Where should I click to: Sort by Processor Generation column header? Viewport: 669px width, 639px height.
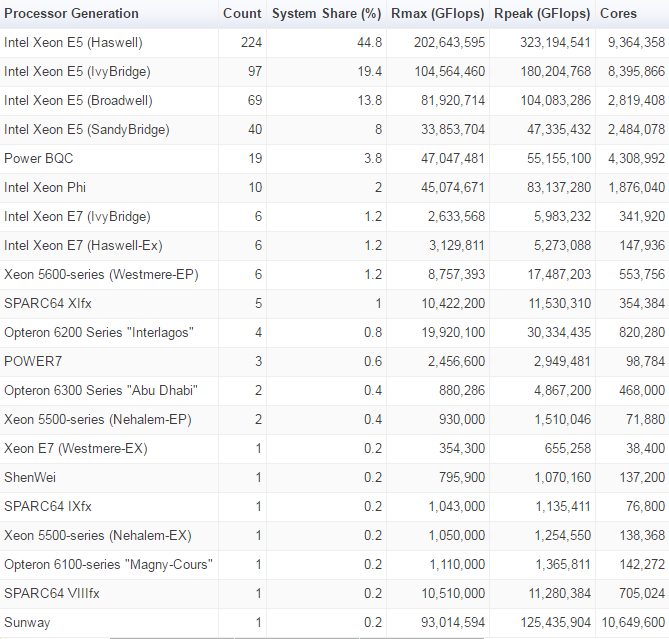point(71,14)
